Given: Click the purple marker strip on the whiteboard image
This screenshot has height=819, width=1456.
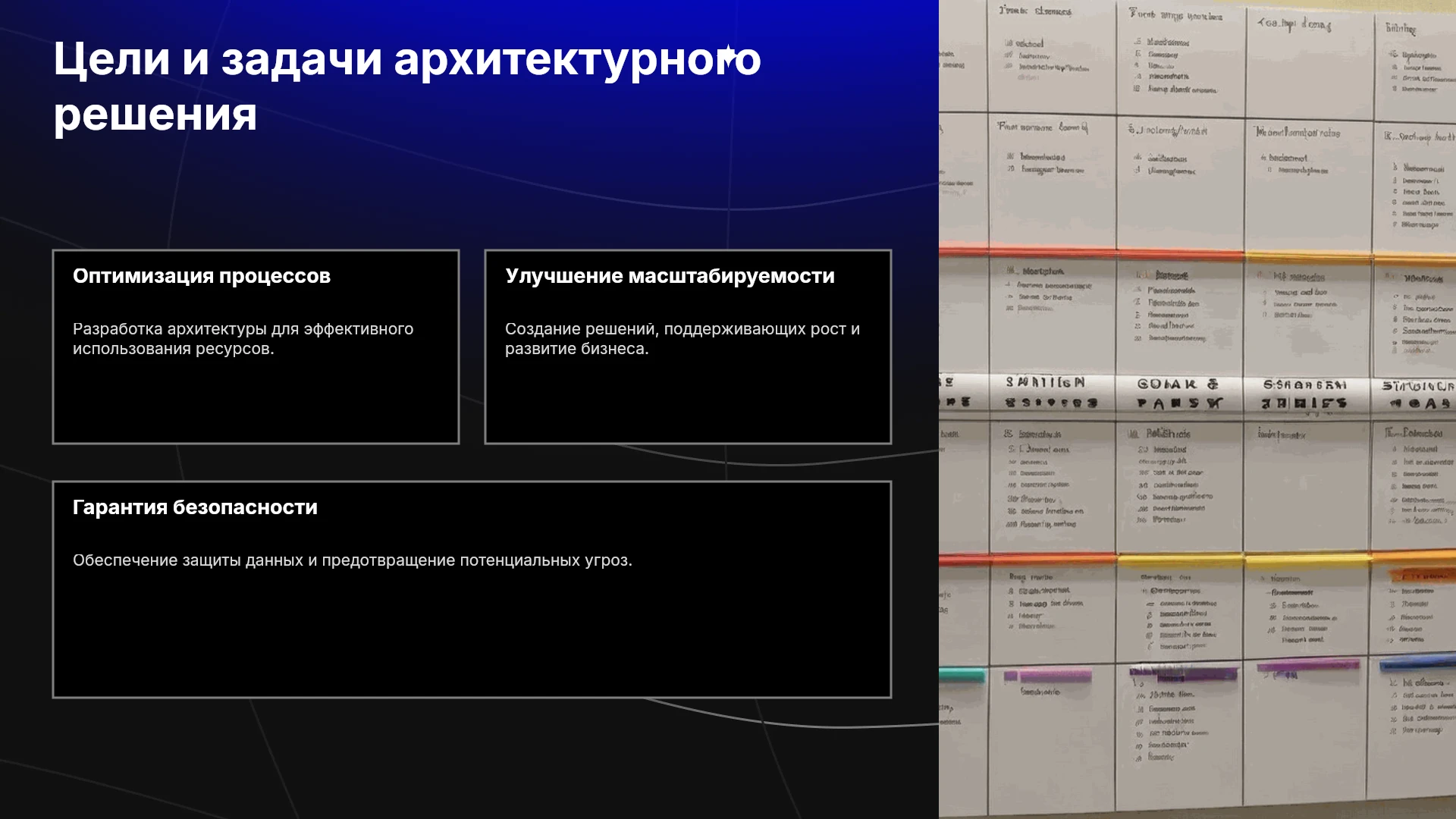Looking at the screenshot, I should point(1184,673).
